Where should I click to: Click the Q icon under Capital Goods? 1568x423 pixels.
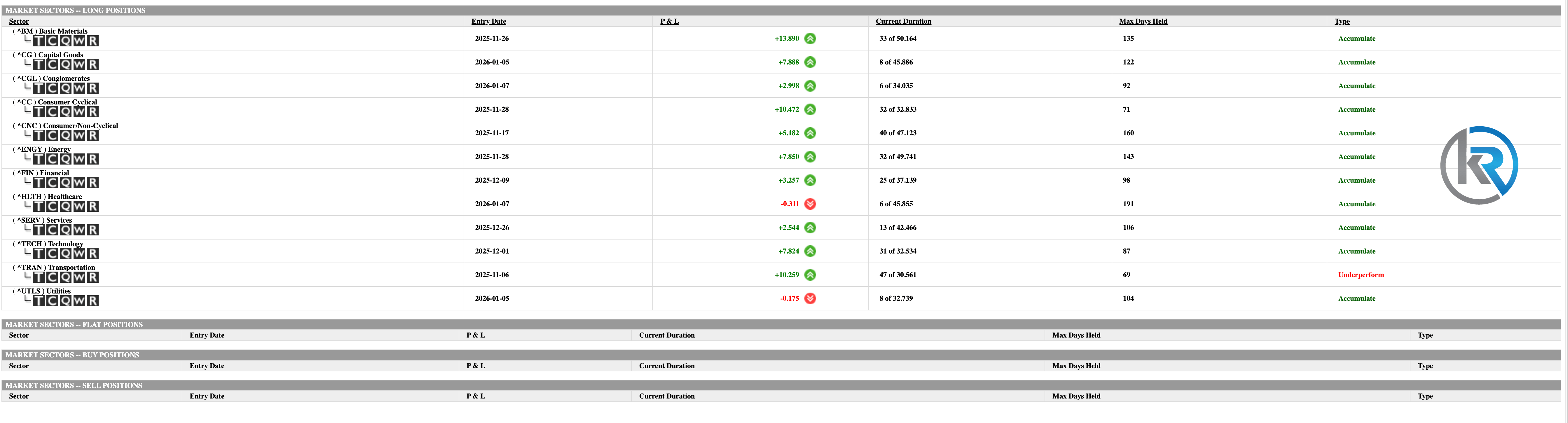66,64
